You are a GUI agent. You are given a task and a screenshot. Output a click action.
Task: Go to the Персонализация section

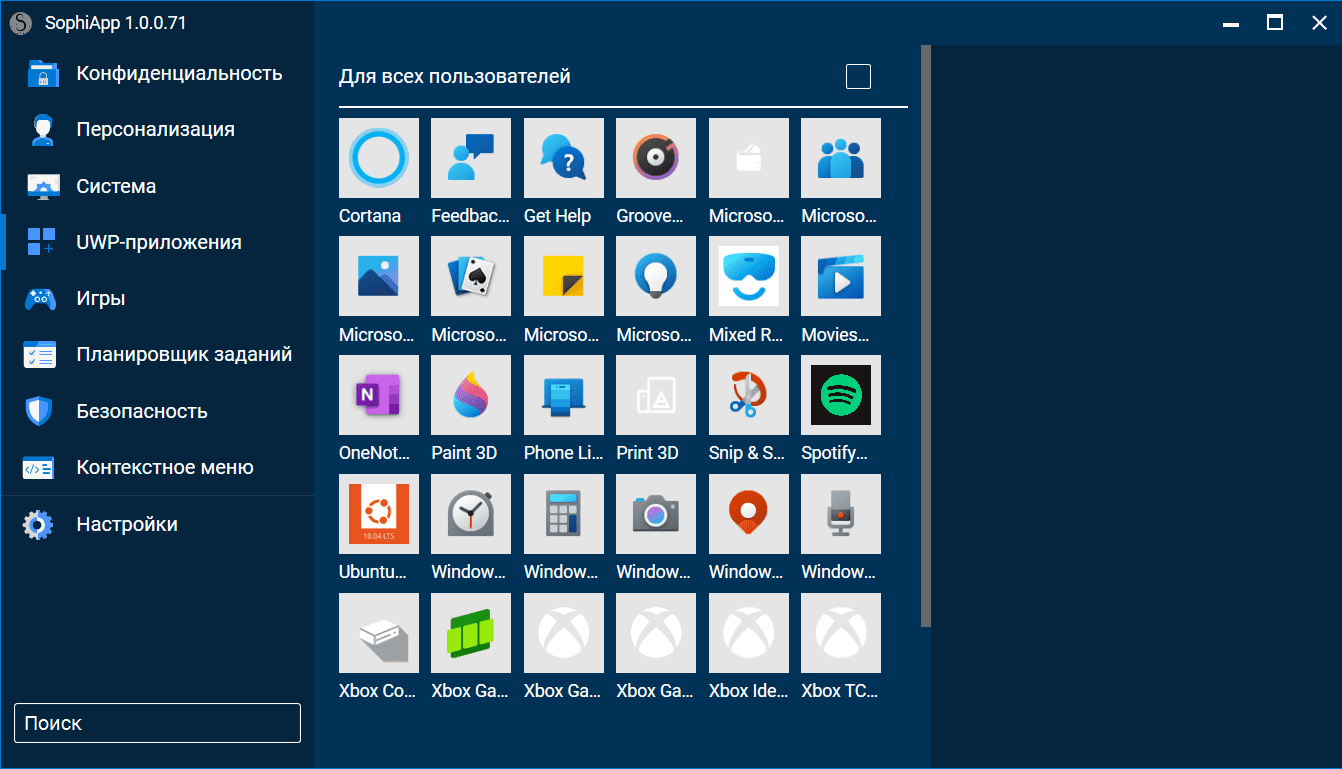click(157, 129)
